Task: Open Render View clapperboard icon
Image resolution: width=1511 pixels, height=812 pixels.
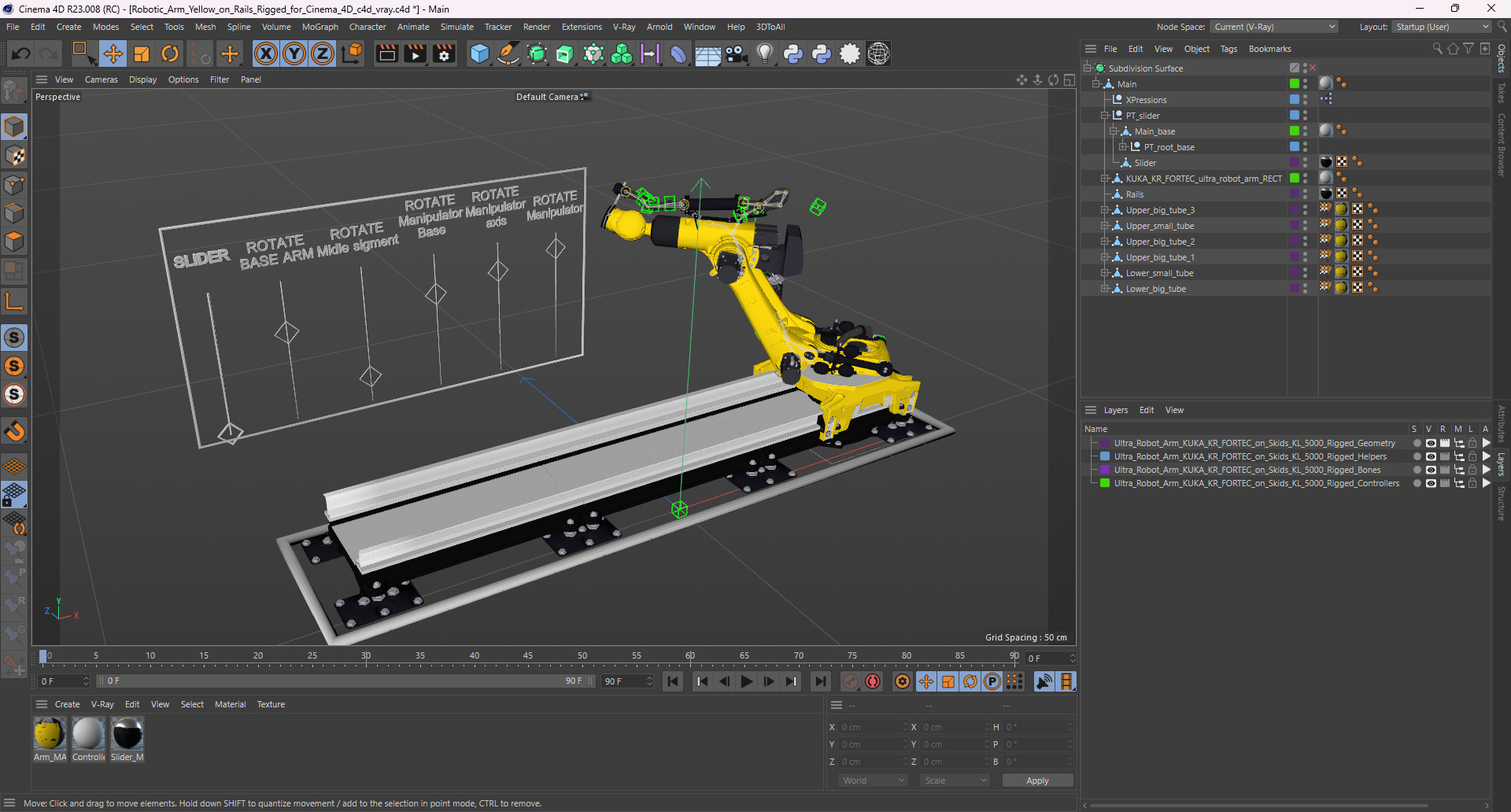Action: pos(386,54)
